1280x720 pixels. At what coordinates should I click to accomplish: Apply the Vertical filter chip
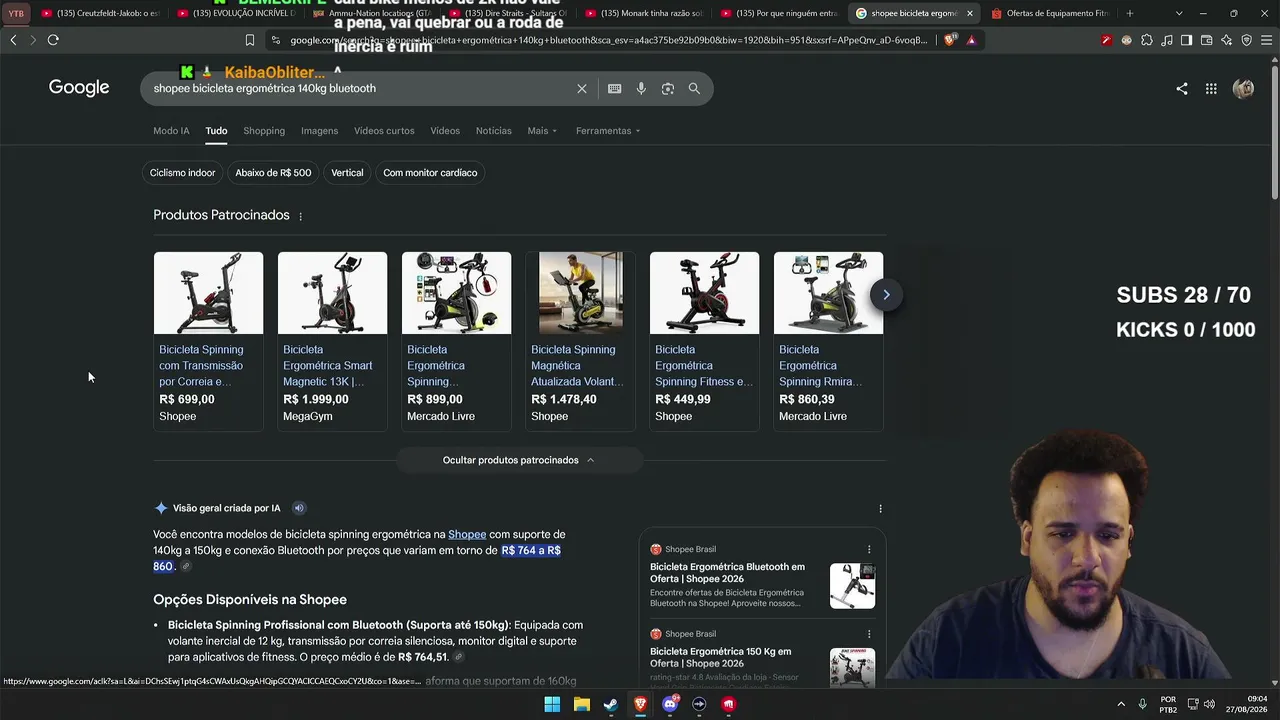347,173
